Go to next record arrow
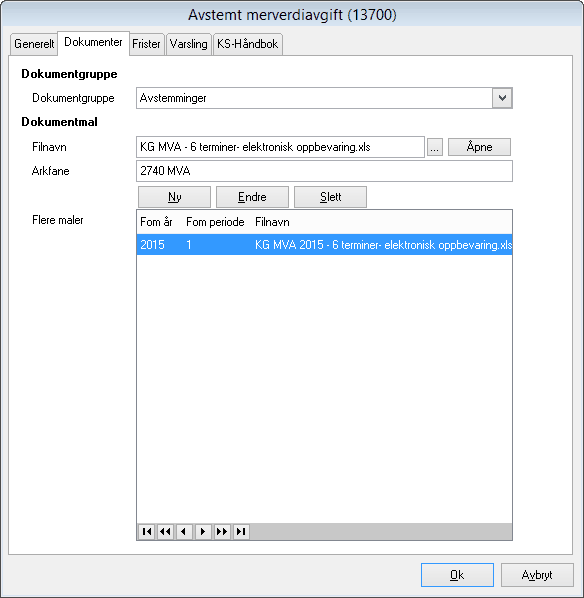Screen dimensions: 584x598 tap(203, 531)
